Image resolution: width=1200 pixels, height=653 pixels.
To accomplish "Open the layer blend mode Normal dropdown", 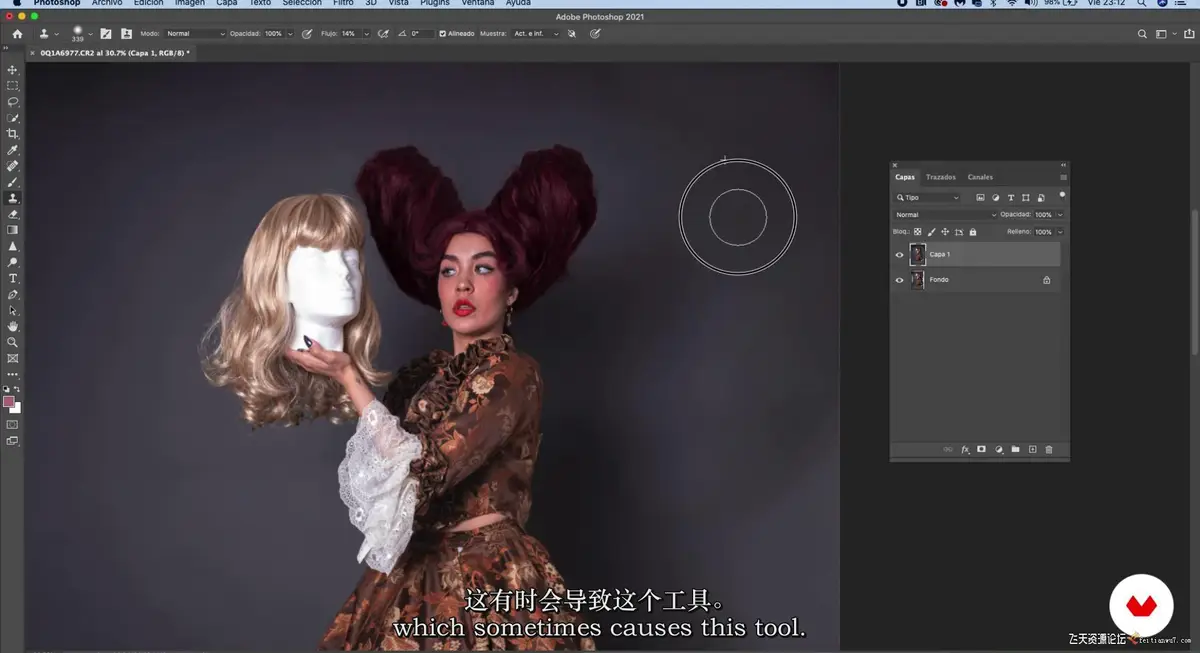I will tap(946, 215).
